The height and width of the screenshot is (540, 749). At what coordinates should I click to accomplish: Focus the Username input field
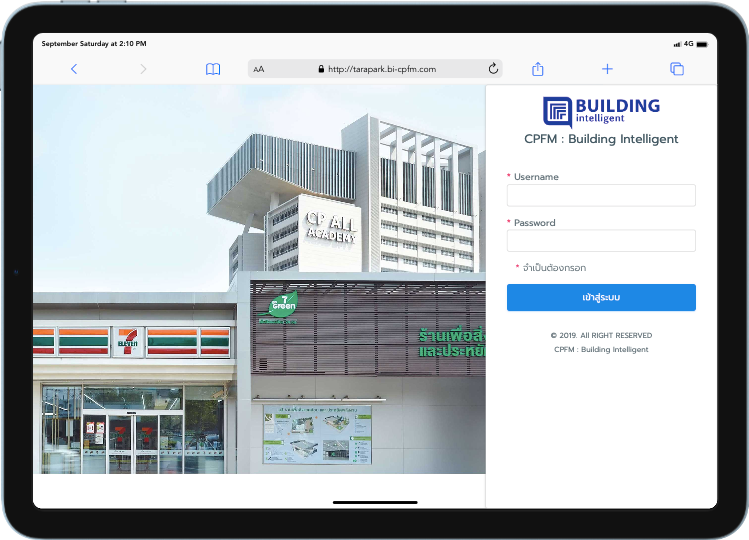click(601, 195)
